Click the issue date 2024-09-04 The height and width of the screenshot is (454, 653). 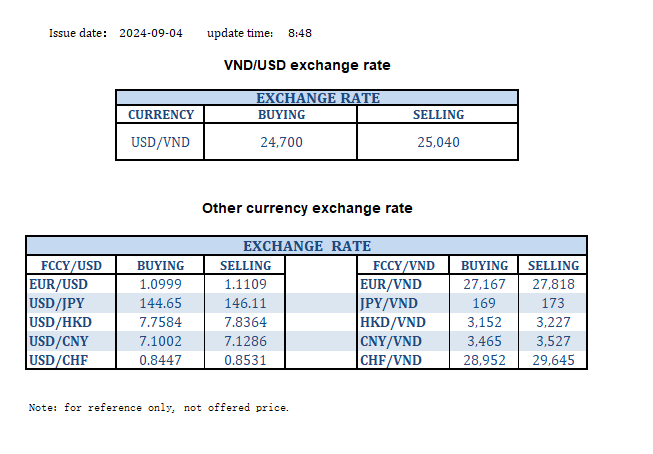pos(151,33)
